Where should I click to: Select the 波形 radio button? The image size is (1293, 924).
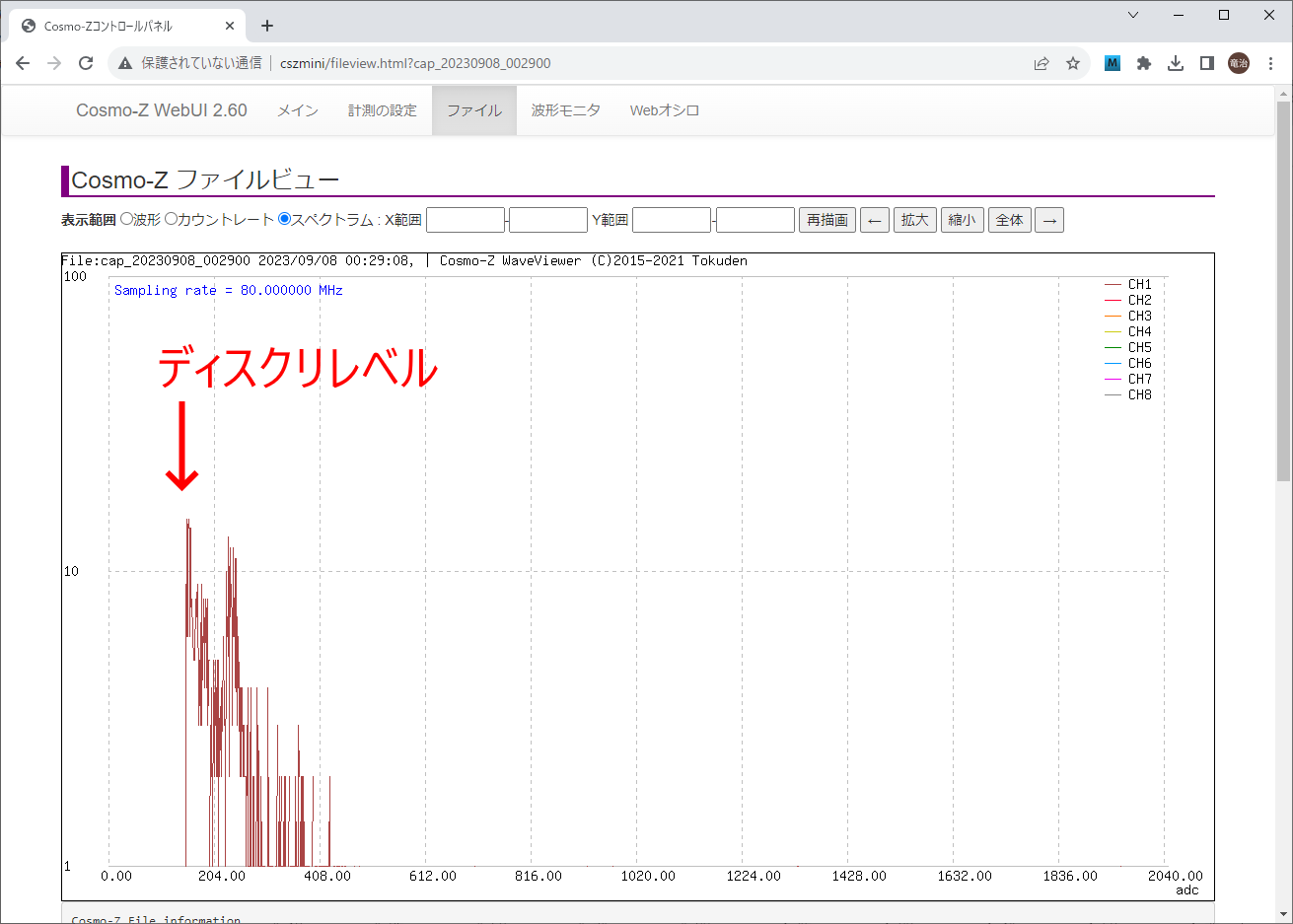(x=126, y=219)
